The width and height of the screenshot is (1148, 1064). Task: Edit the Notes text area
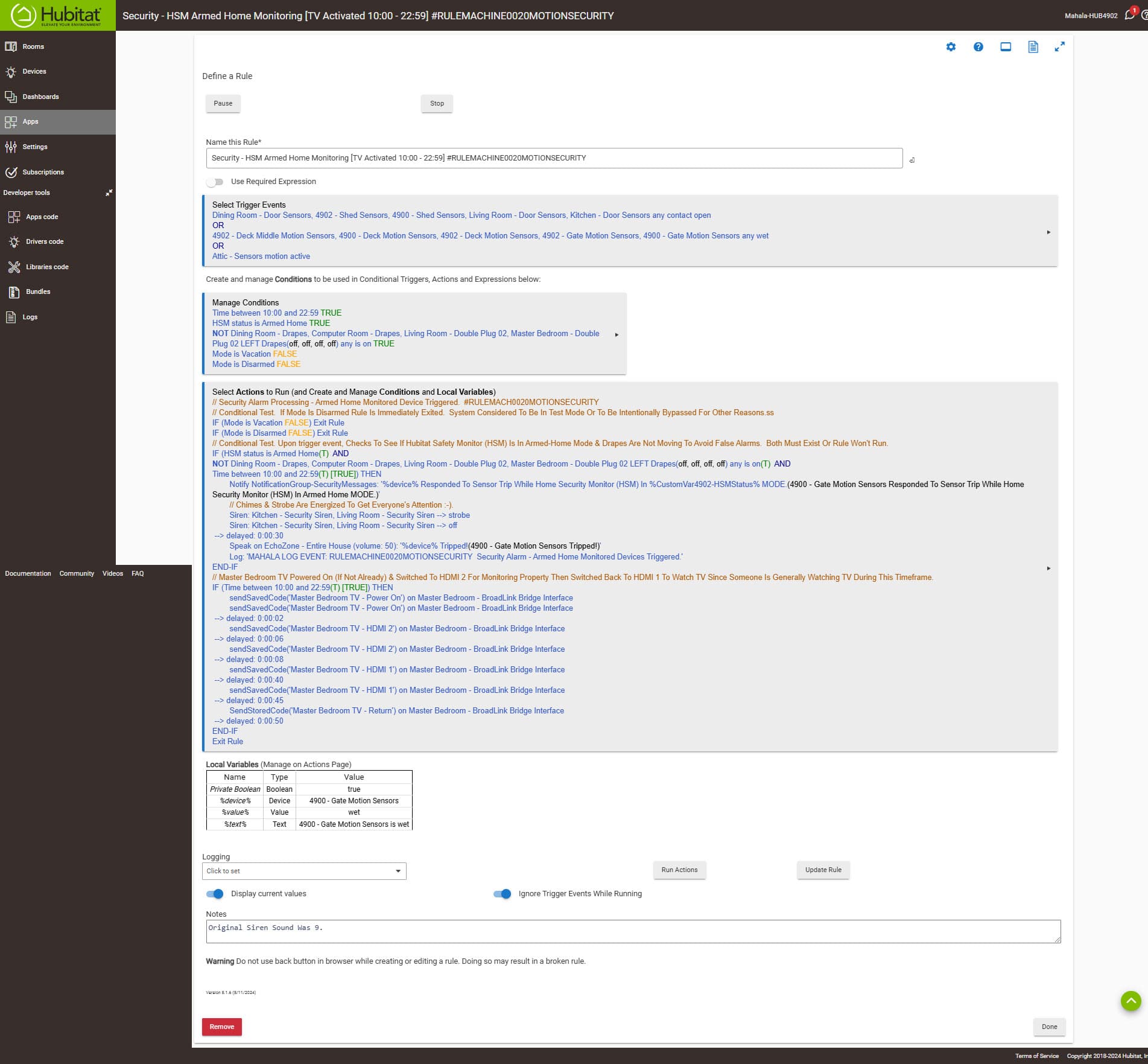pyautogui.click(x=633, y=930)
